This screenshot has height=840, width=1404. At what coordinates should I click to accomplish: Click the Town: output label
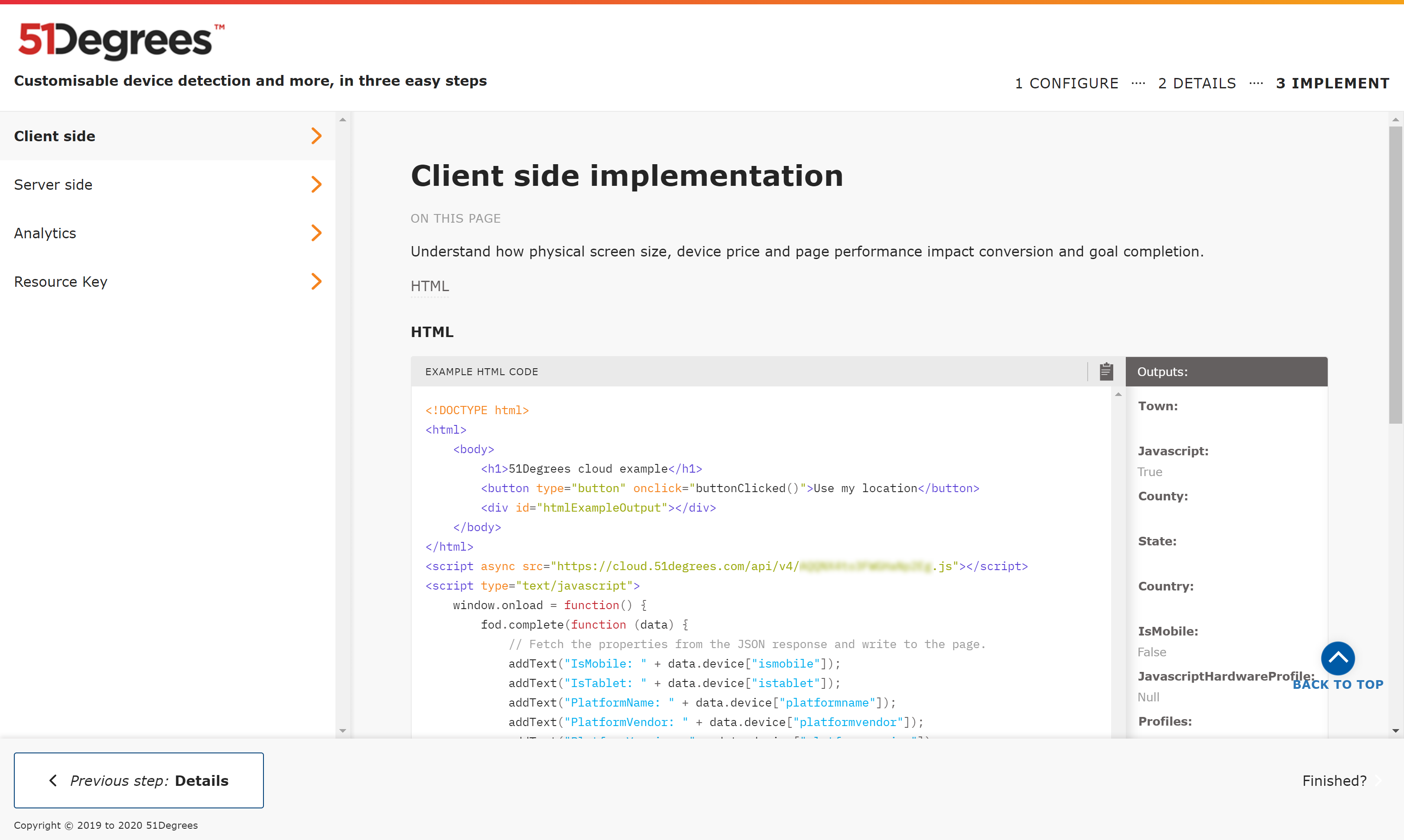click(x=1158, y=406)
